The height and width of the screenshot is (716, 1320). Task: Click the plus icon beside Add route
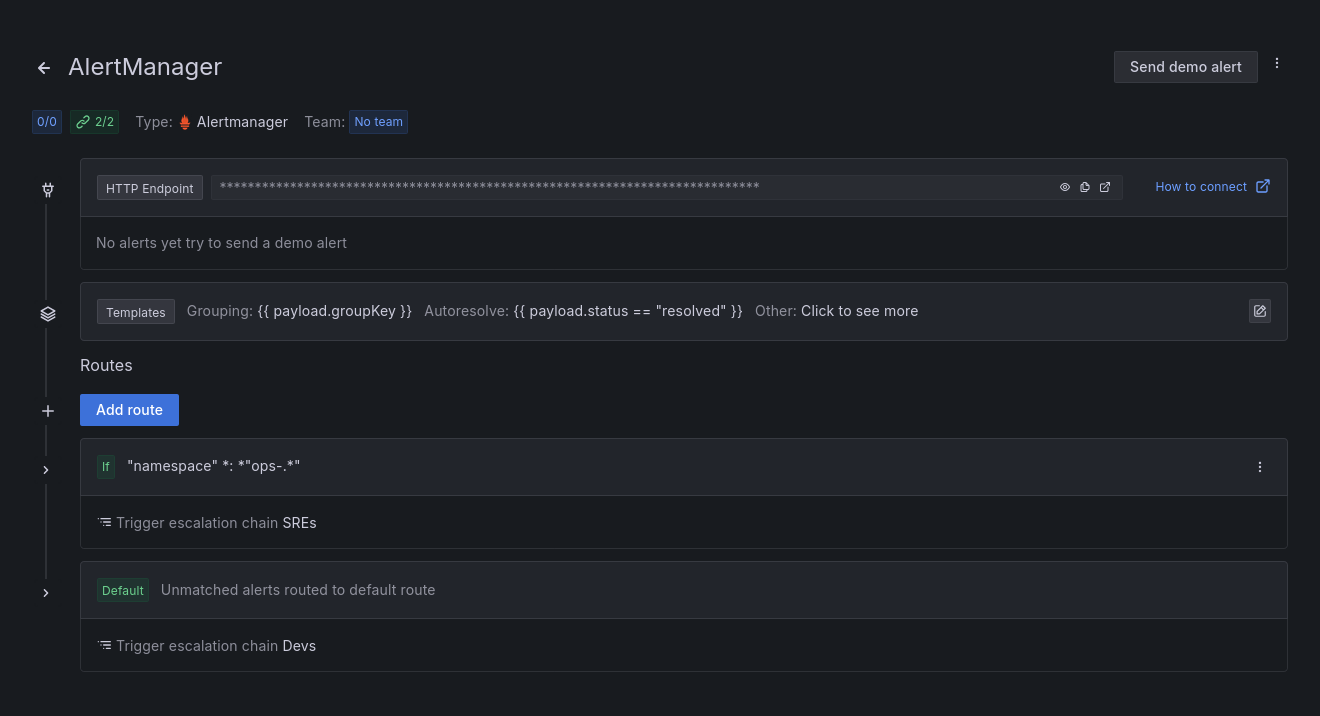47,410
